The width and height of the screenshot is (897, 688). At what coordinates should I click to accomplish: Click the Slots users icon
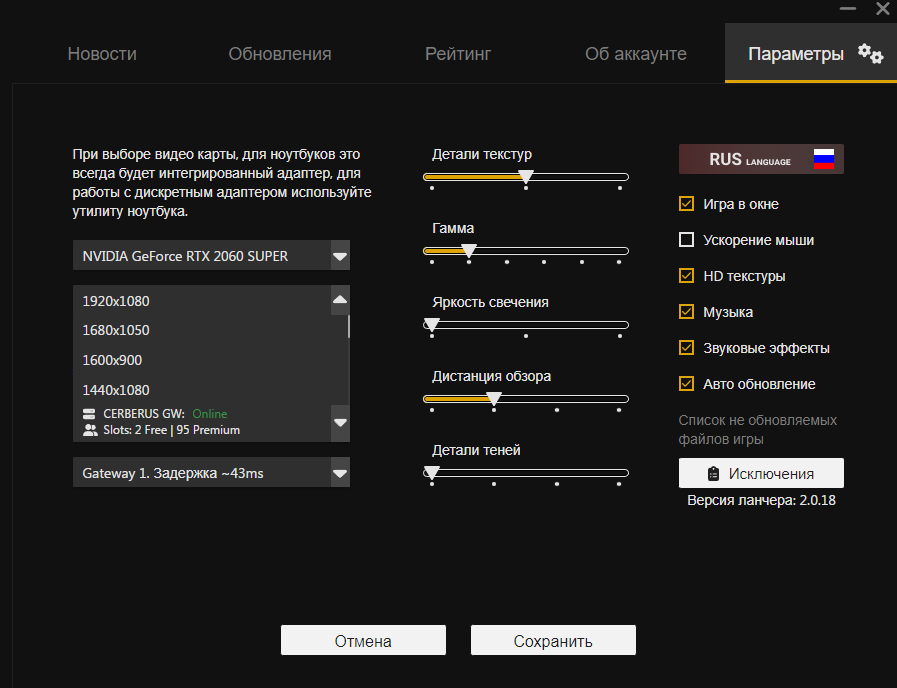pos(90,430)
